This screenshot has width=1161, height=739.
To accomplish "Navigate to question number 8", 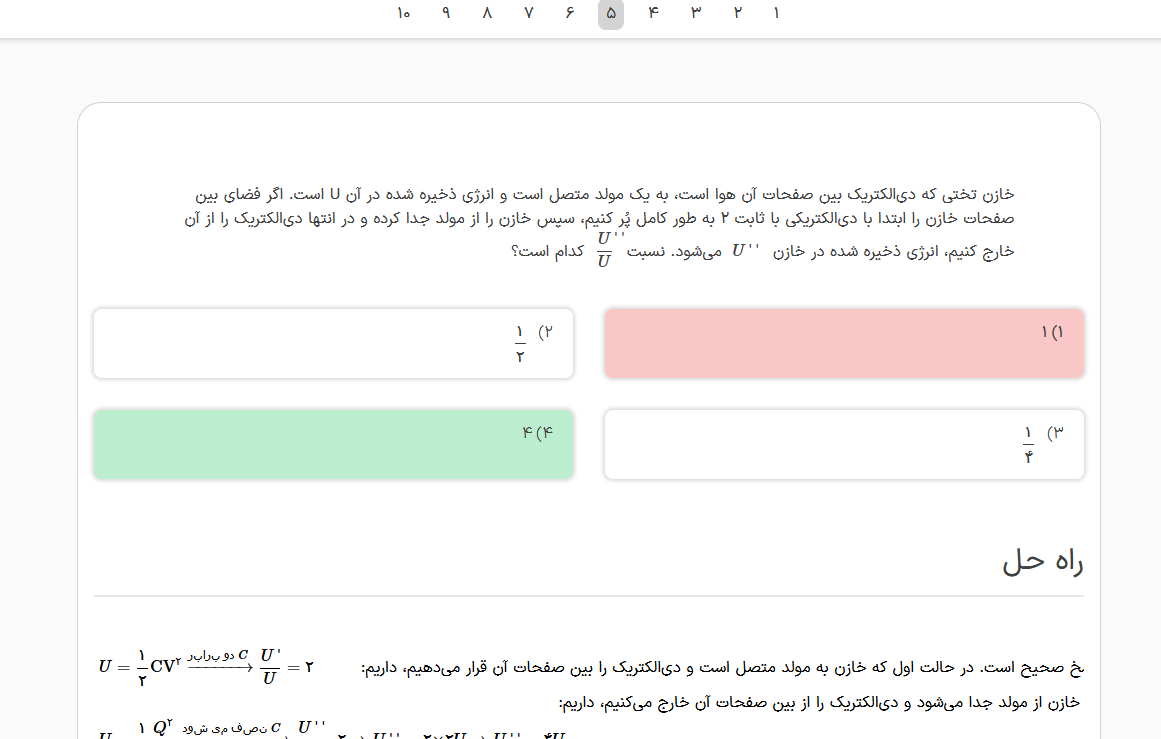I will click(487, 14).
